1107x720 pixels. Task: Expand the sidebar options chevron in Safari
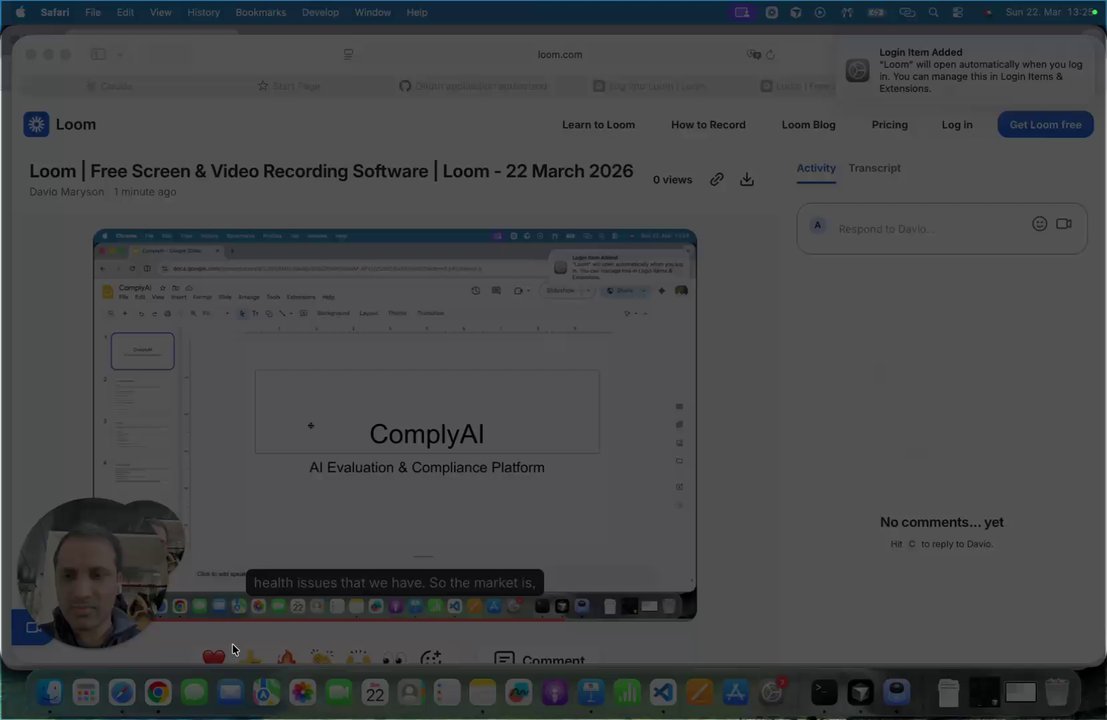pos(119,54)
